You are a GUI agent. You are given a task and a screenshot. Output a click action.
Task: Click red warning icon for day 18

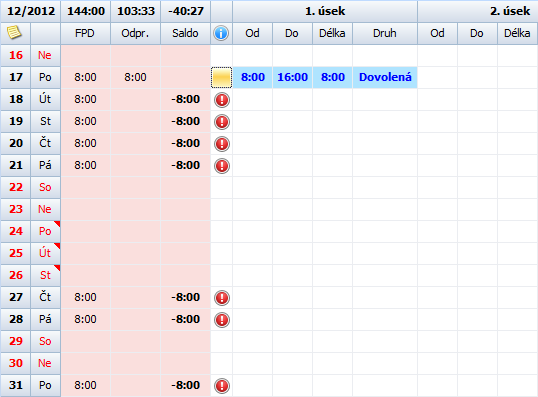[x=222, y=100]
